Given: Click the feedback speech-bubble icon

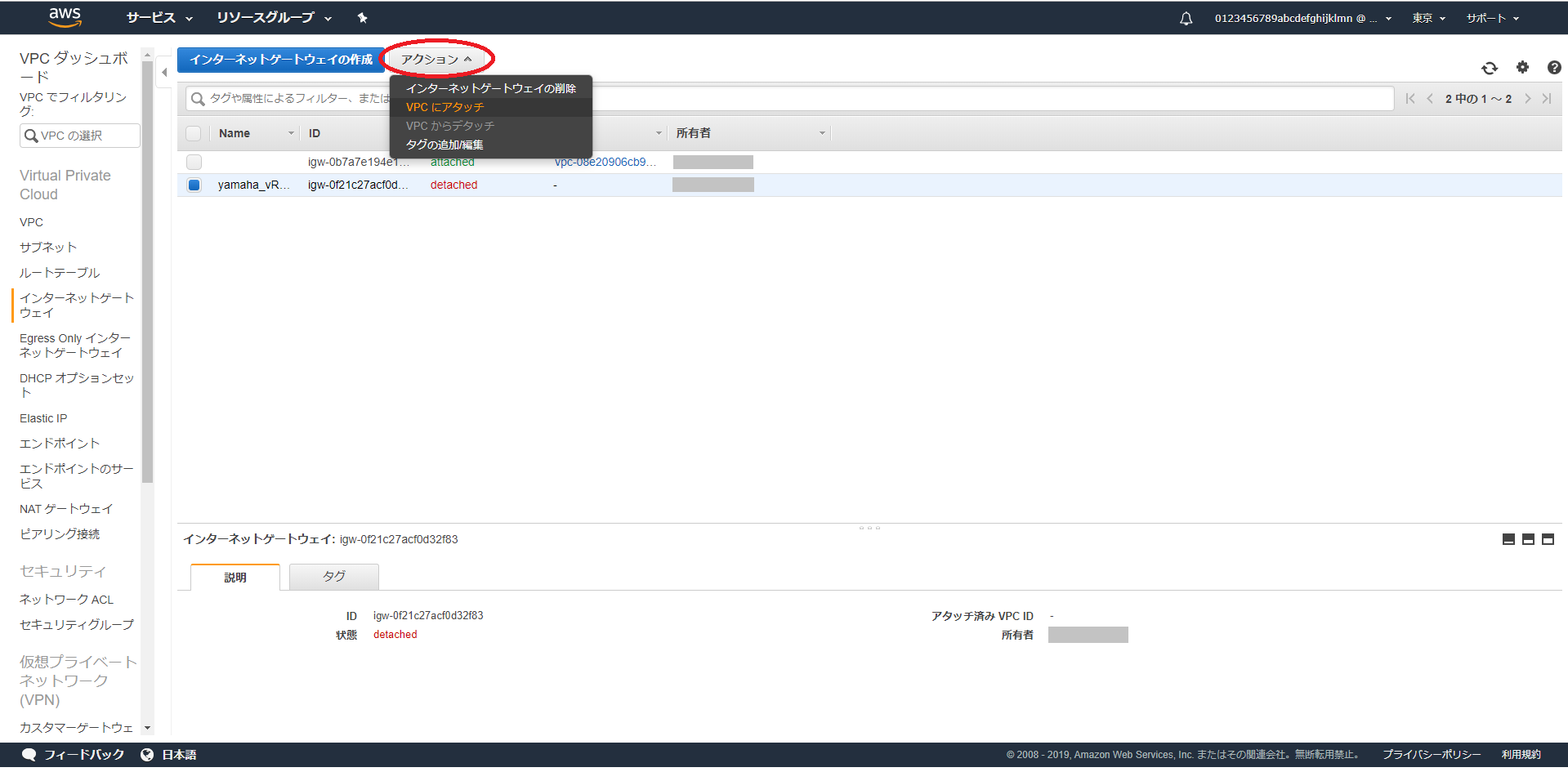Looking at the screenshot, I should [x=29, y=754].
